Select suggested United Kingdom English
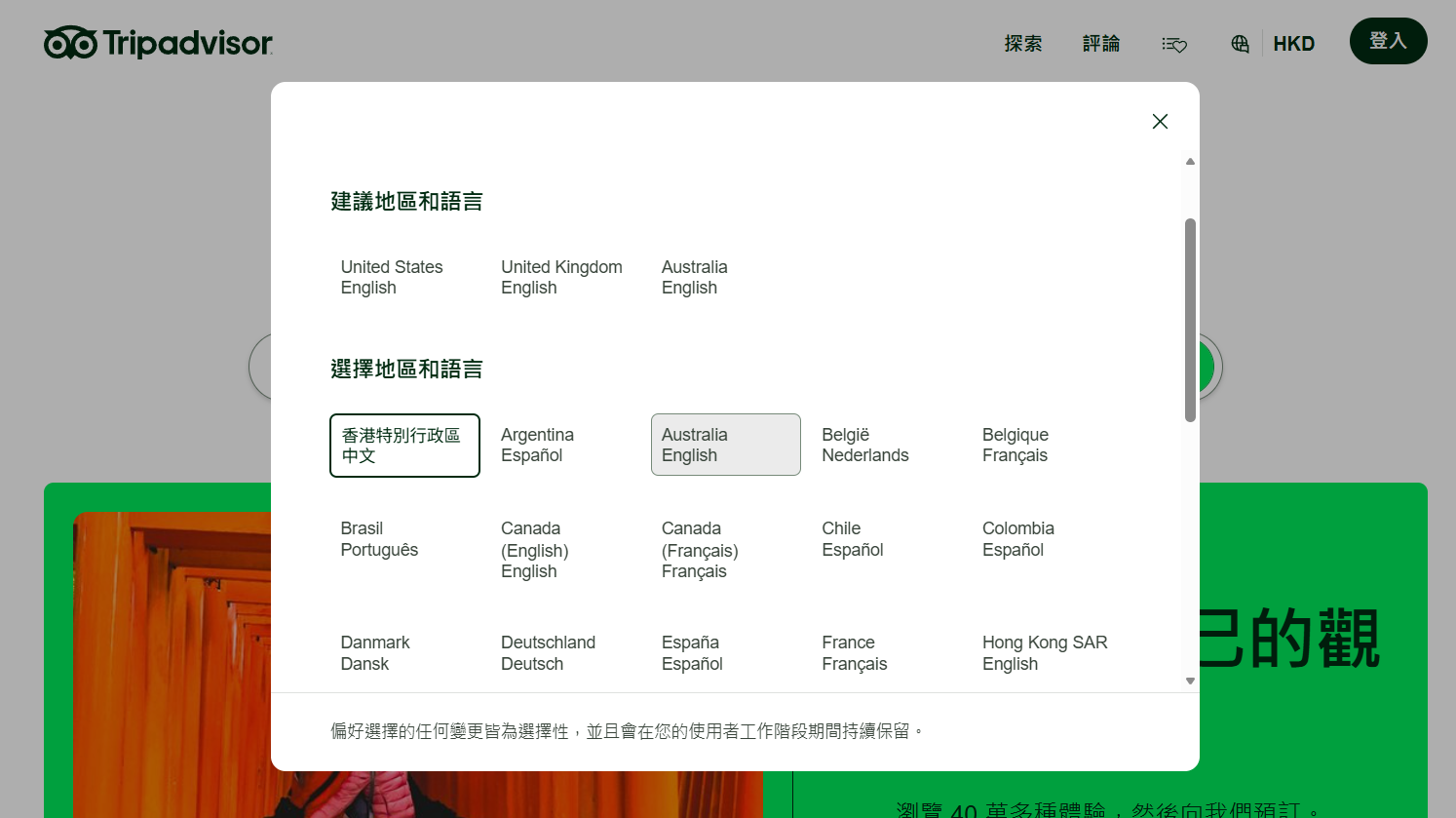 click(x=565, y=278)
